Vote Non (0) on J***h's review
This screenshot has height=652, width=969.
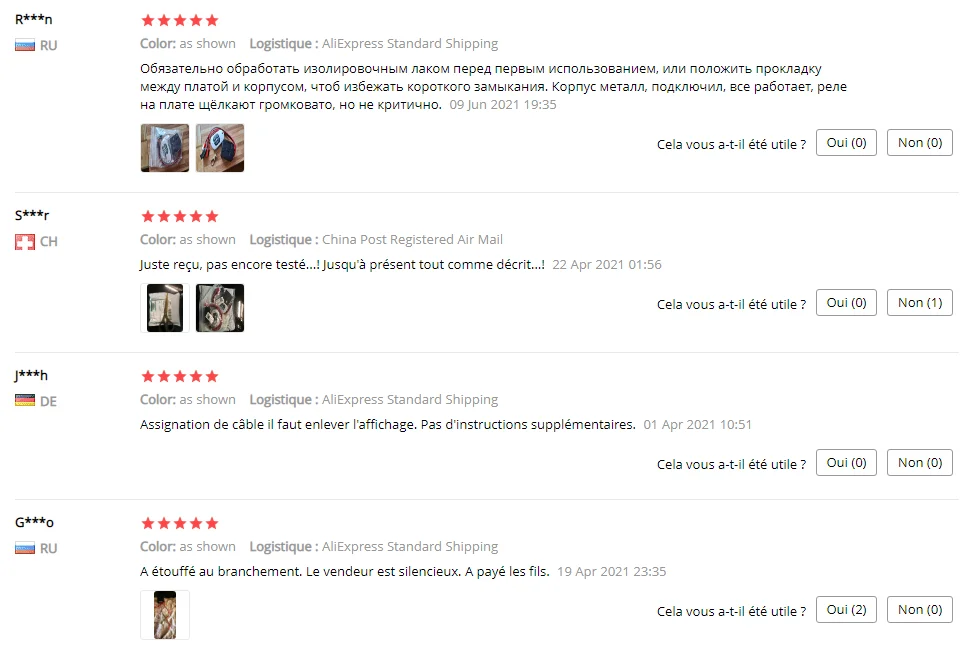(x=920, y=463)
